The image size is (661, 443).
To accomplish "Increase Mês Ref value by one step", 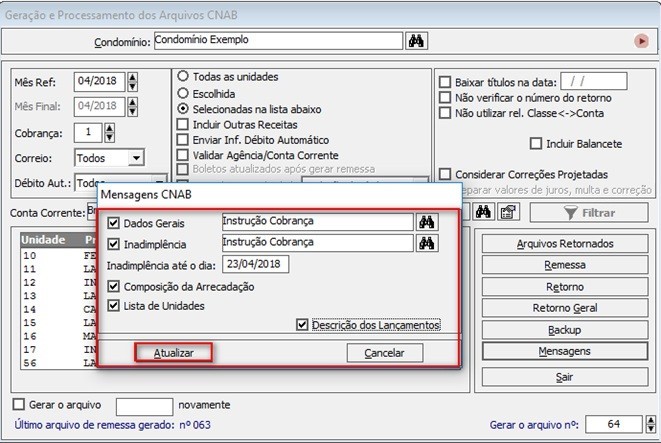I will [x=132, y=78].
